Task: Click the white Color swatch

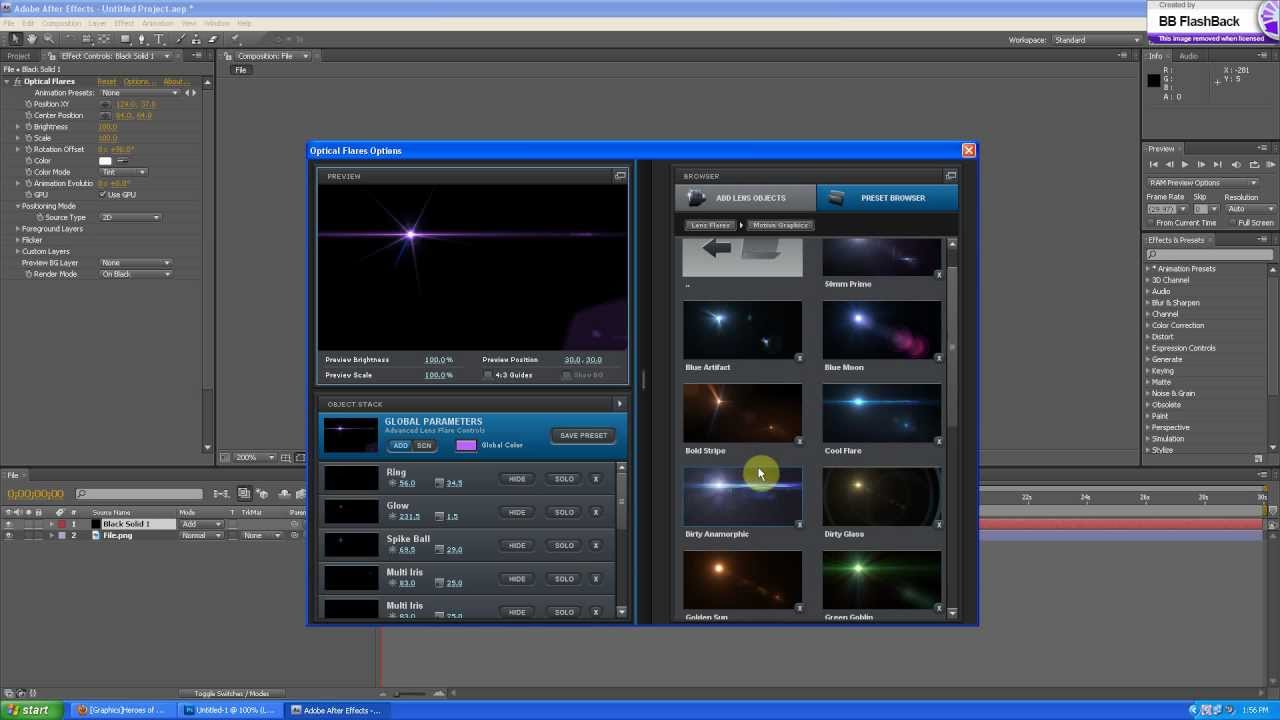Action: pos(105,161)
